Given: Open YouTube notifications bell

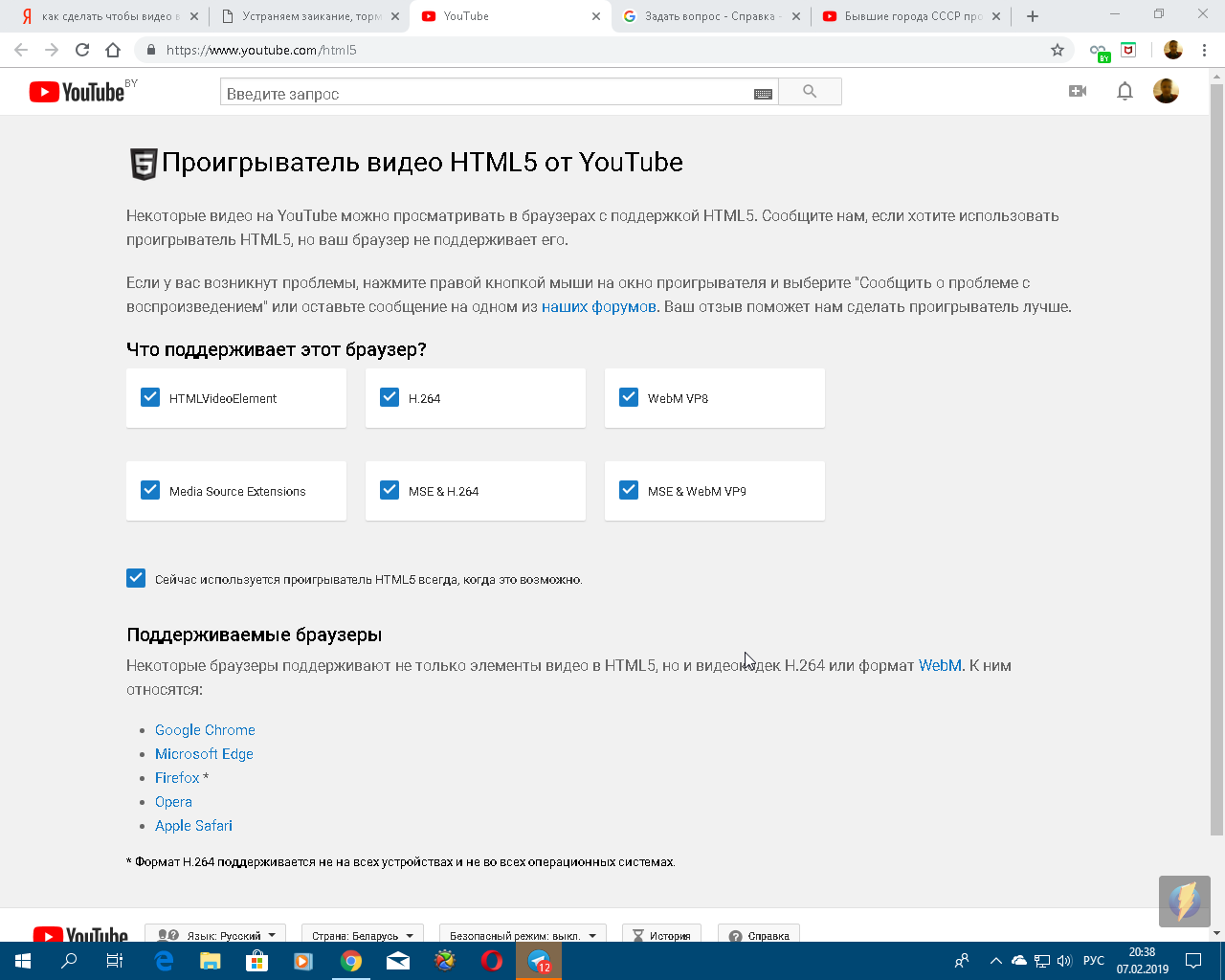Looking at the screenshot, I should point(1125,91).
